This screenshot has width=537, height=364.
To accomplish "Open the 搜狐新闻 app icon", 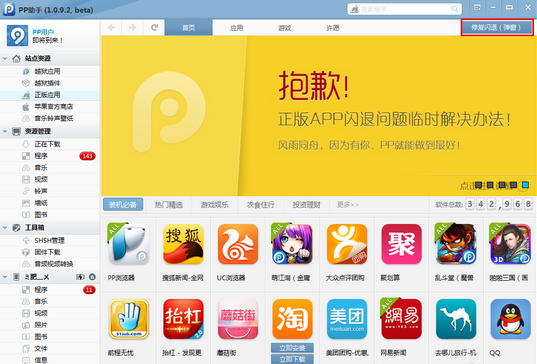I will coord(183,244).
